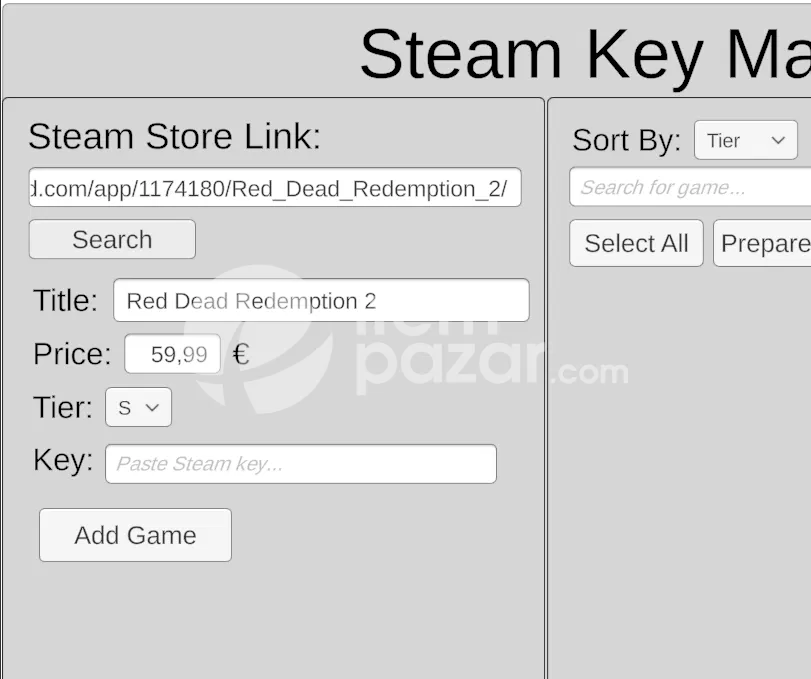Click the euro currency symbol

(x=241, y=355)
